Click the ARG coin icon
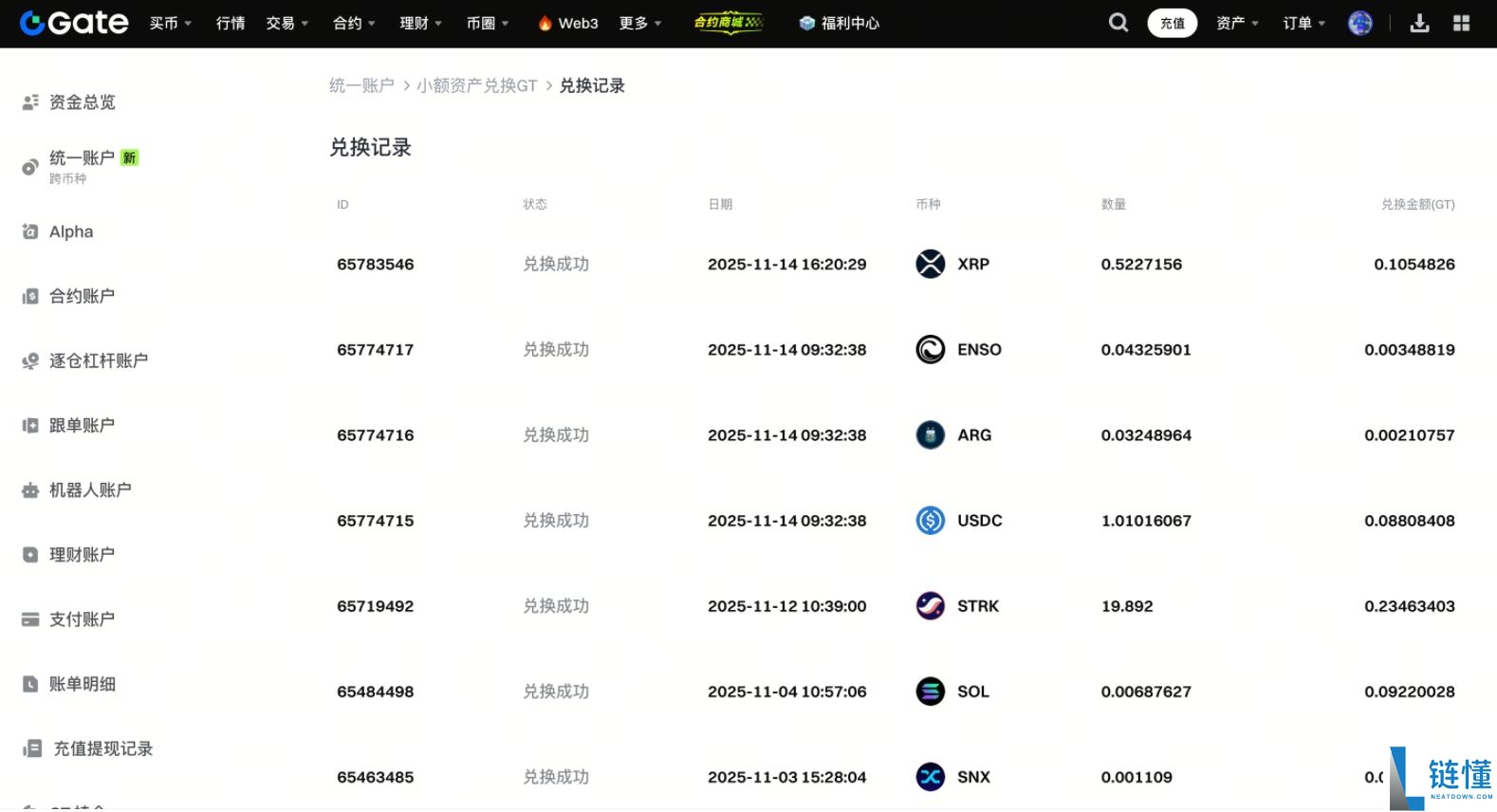 point(930,434)
